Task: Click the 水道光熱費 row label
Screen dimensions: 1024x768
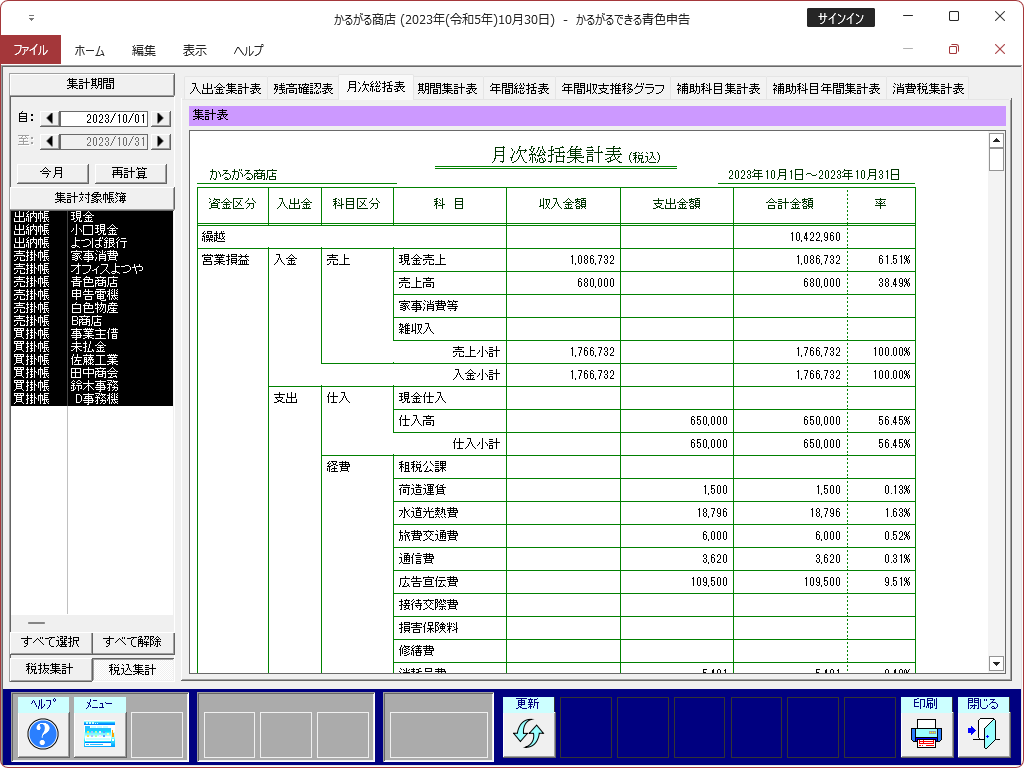Action: tap(428, 513)
